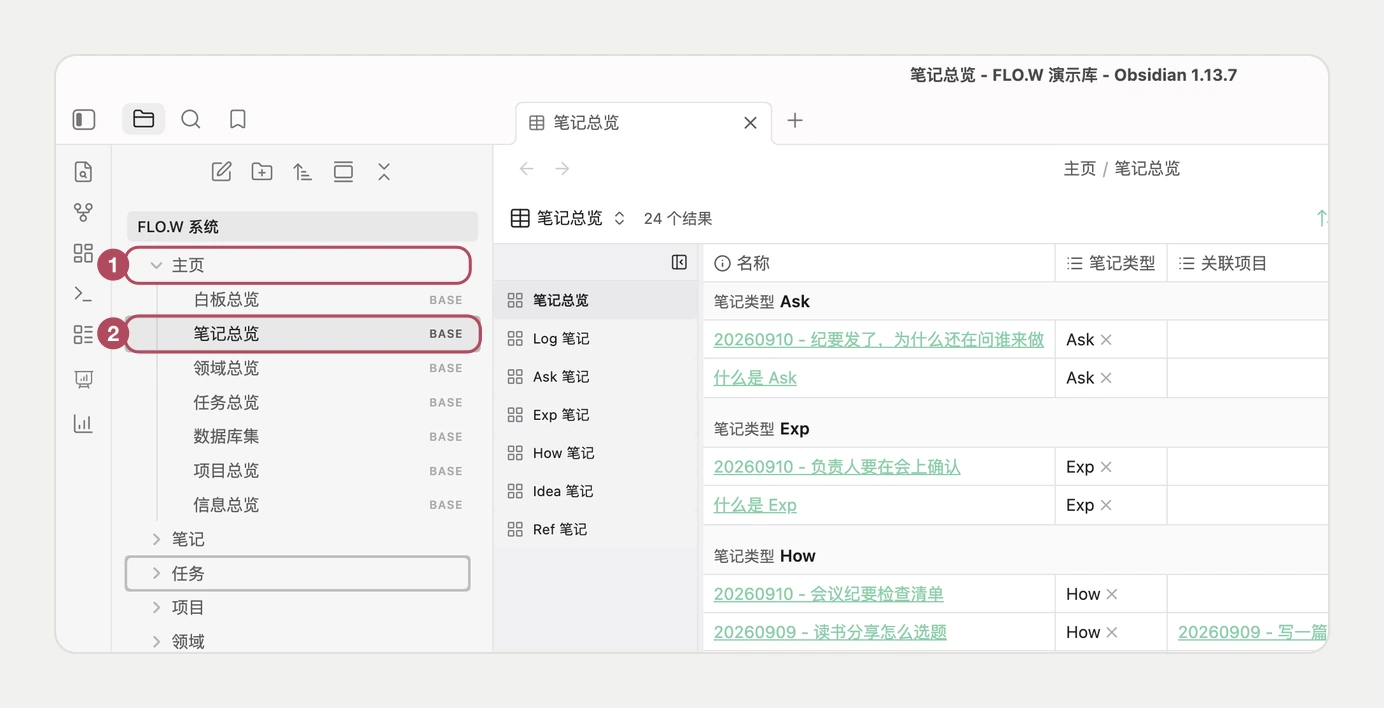Screen dimensions: 1384x708
Task: Open 笔记总览 base file in explorer
Action: pos(303,334)
